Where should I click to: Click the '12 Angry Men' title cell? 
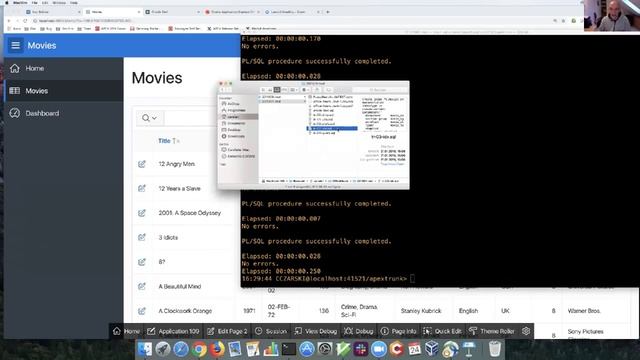[176, 164]
